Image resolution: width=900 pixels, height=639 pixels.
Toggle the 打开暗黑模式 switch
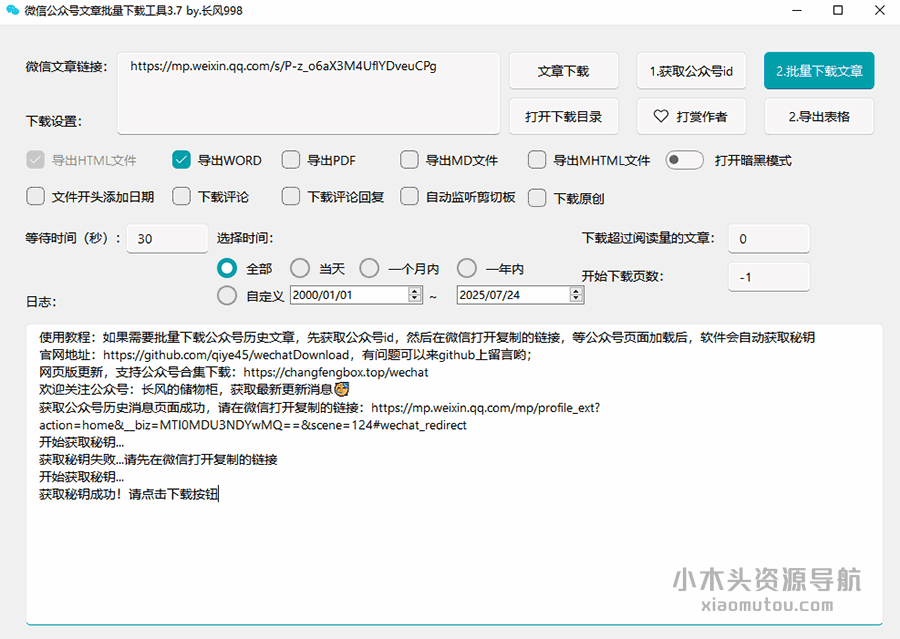click(x=684, y=160)
